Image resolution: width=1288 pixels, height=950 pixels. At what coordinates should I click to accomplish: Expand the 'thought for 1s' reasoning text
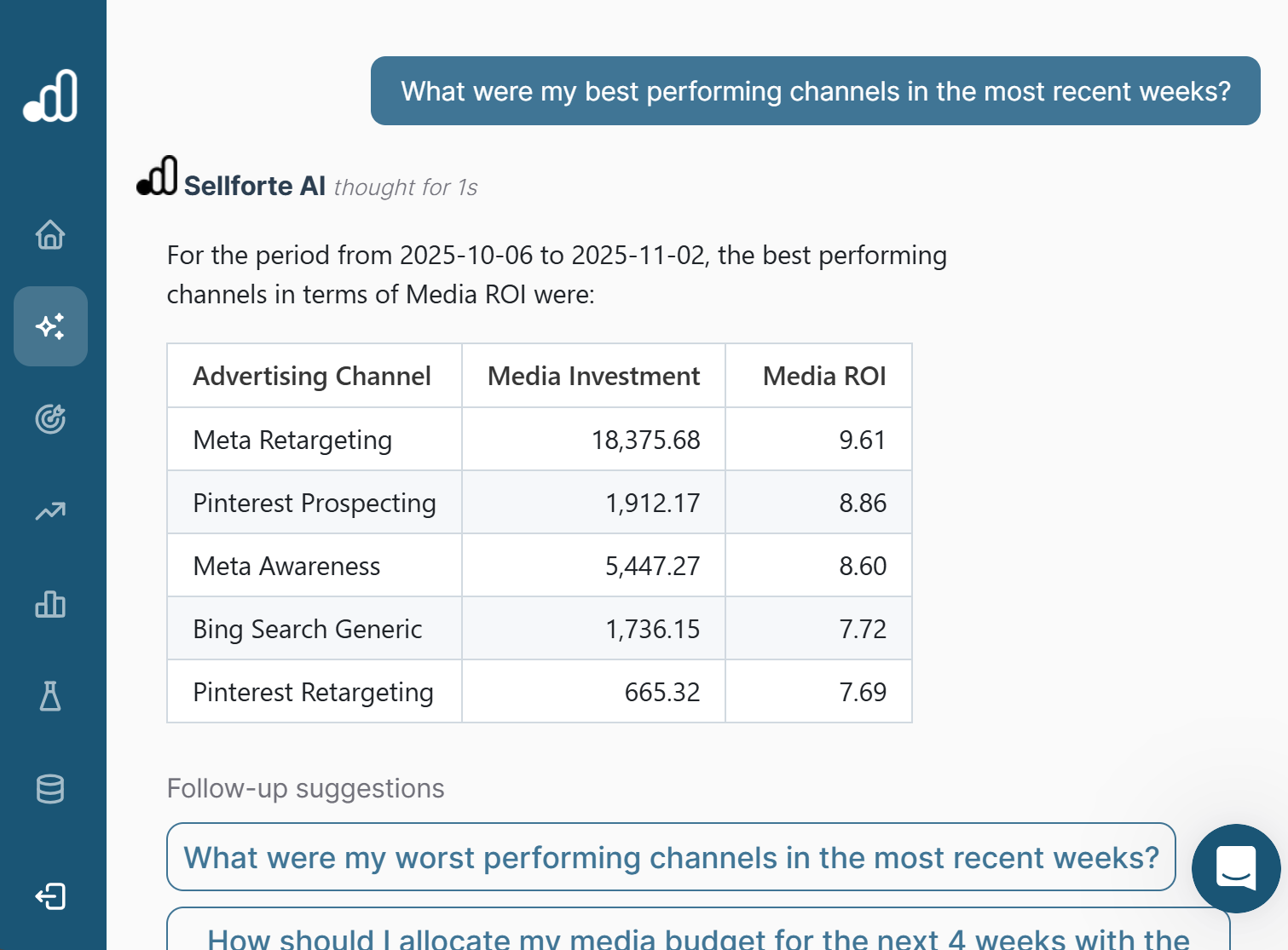[406, 187]
